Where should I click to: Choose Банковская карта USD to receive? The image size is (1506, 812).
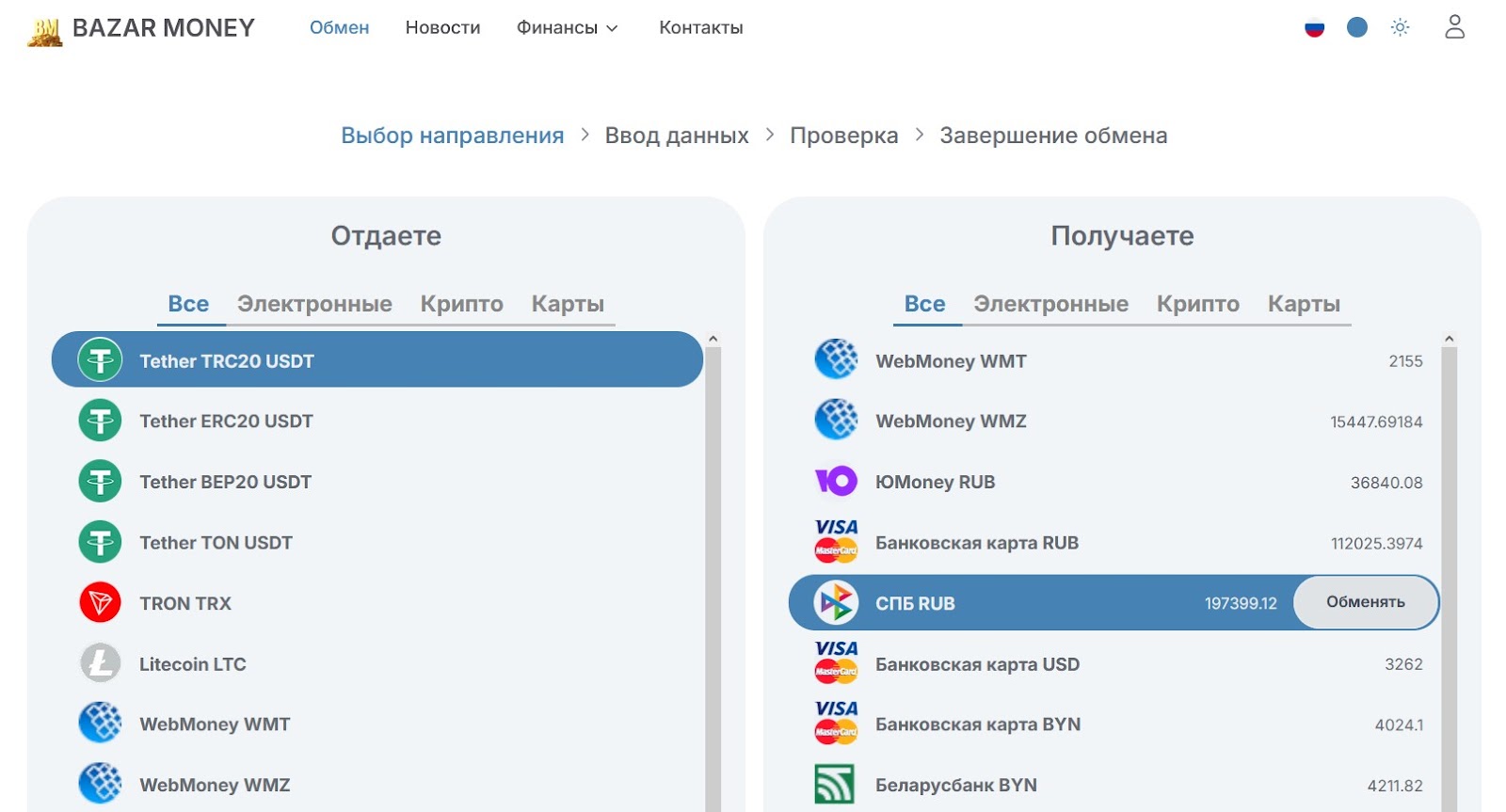pyautogui.click(x=1113, y=663)
